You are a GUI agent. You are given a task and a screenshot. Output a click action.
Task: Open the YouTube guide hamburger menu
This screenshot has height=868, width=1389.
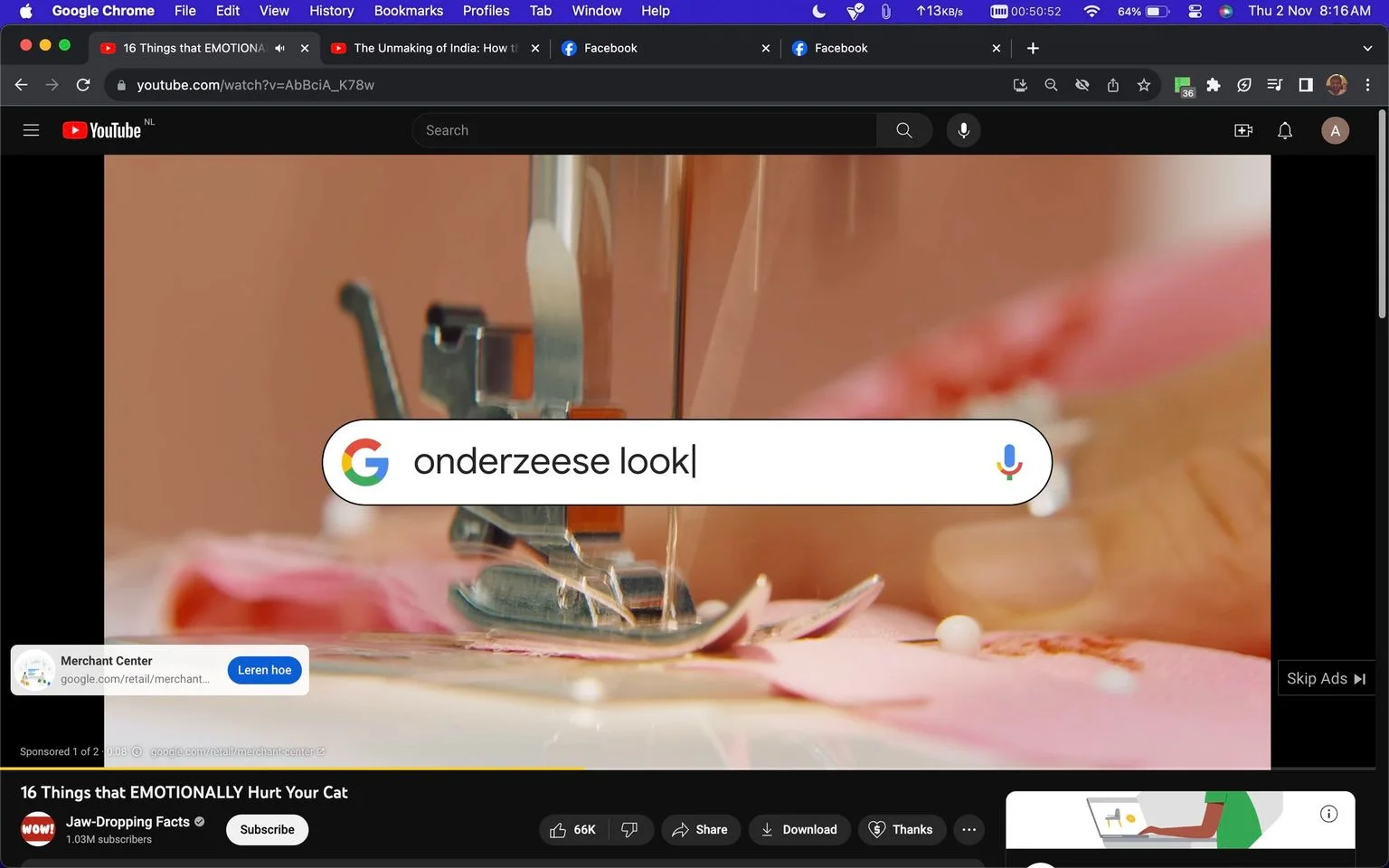[31, 130]
